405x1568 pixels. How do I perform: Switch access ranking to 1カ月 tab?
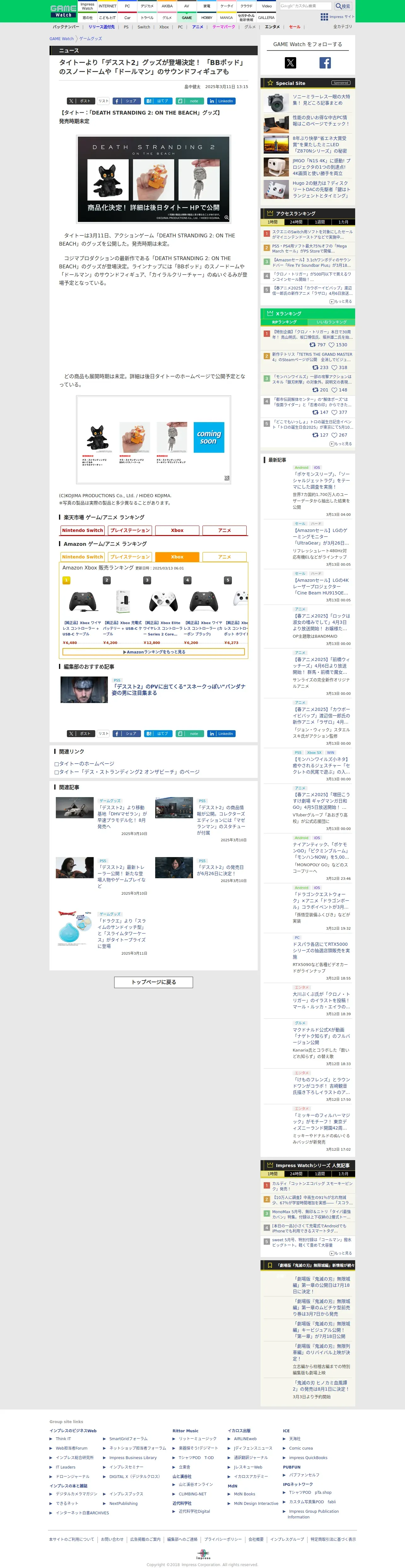point(343,222)
